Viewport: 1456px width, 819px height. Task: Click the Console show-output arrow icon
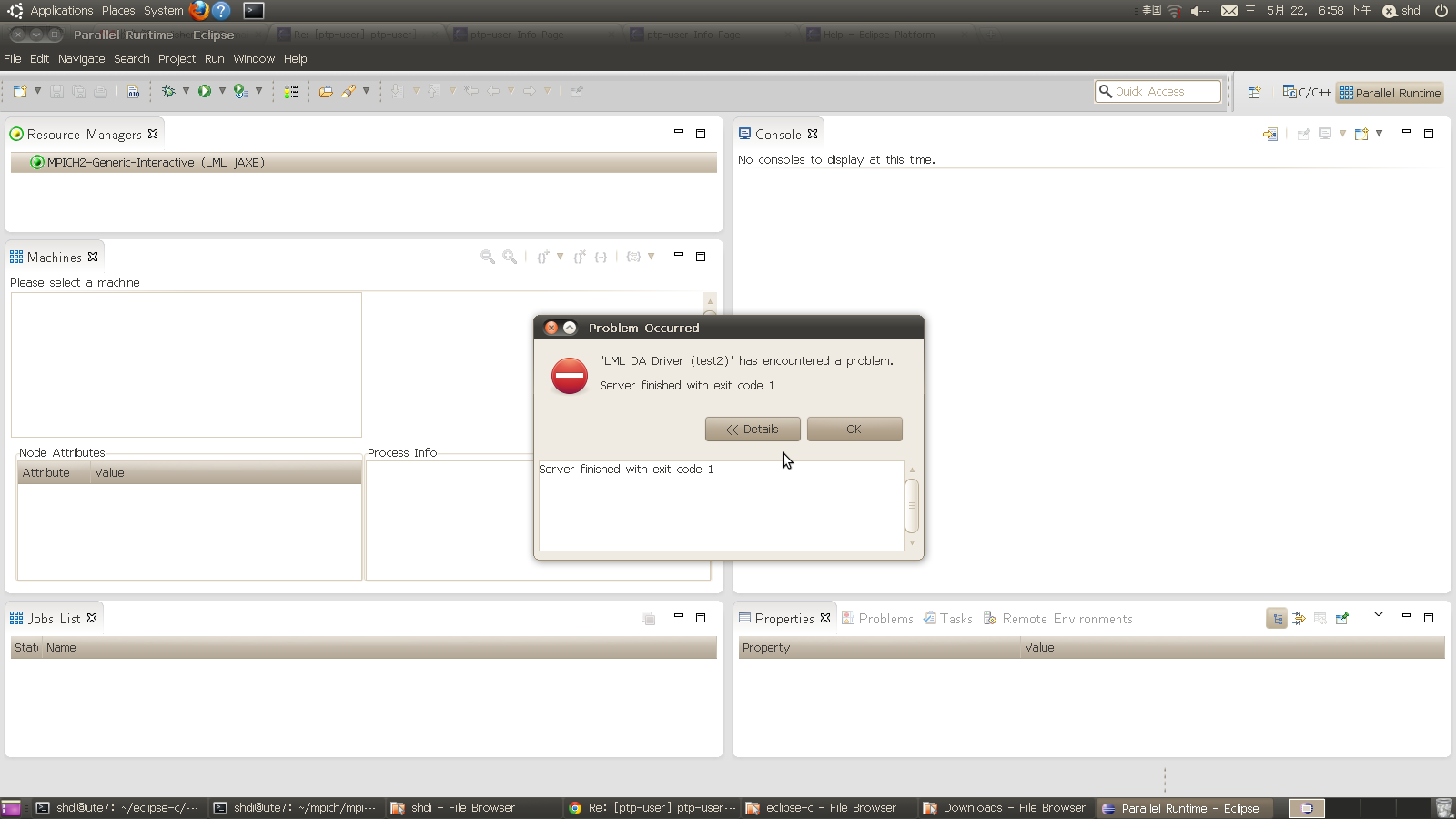click(x=1270, y=134)
